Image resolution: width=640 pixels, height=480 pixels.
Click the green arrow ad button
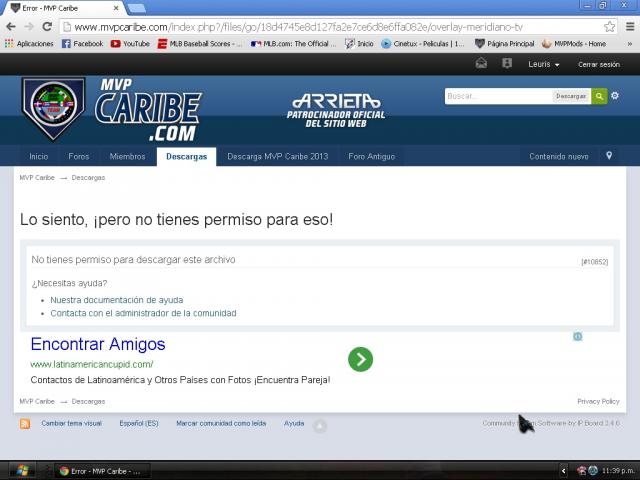coord(360,359)
